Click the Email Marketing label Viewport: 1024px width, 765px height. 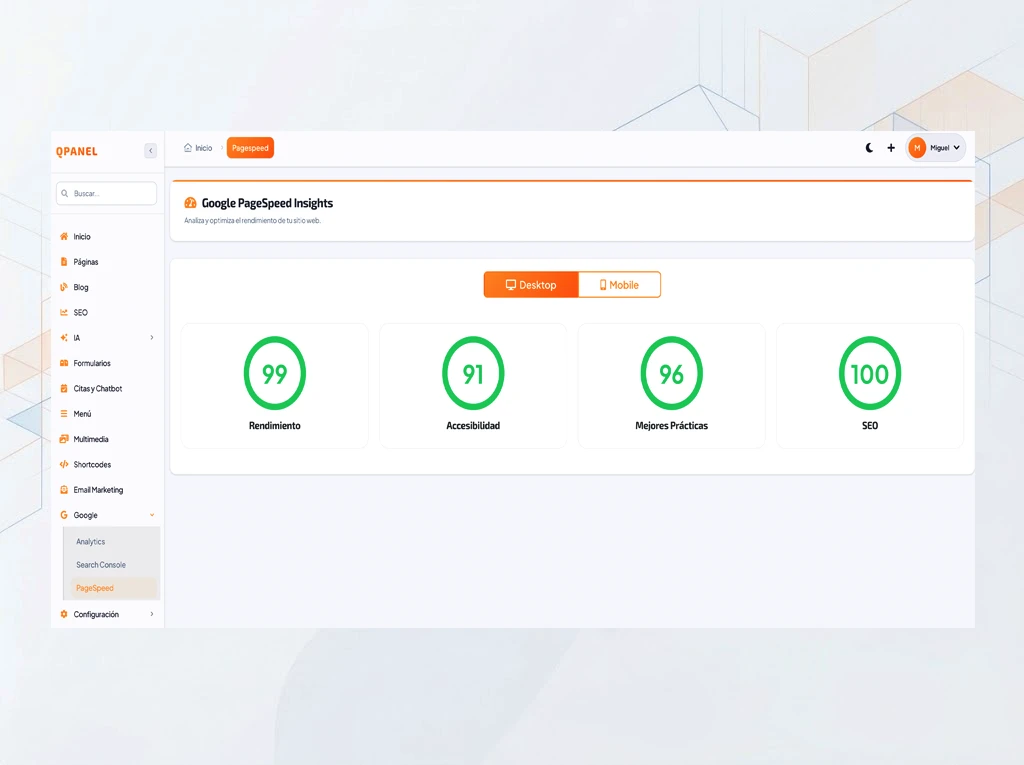click(x=98, y=490)
